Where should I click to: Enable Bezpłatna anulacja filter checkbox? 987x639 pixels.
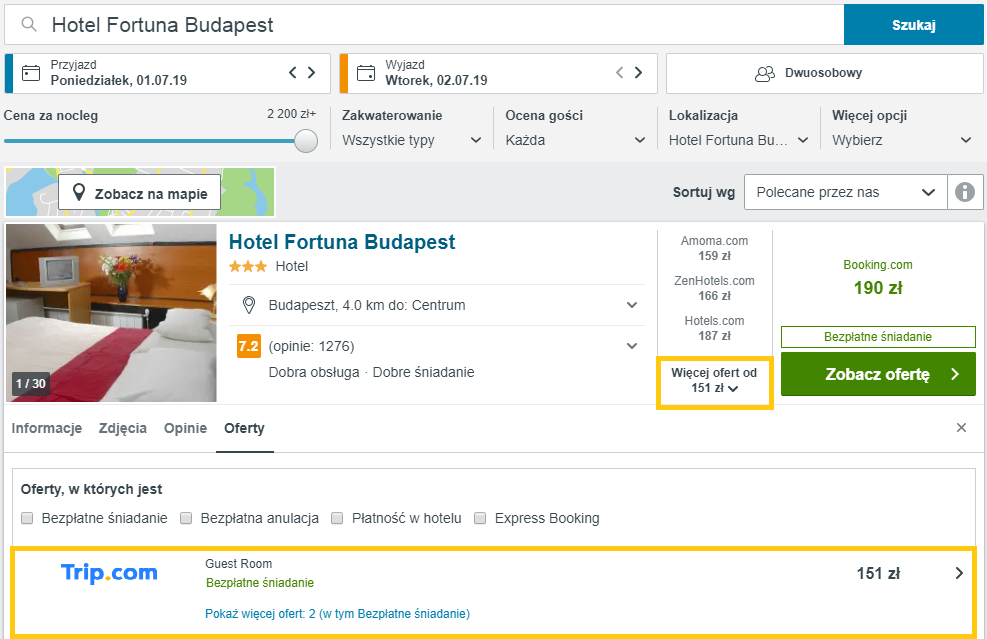pyautogui.click(x=186, y=518)
